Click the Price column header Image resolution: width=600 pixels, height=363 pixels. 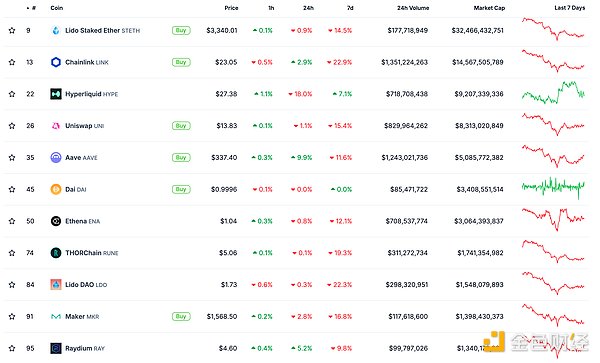tap(231, 8)
